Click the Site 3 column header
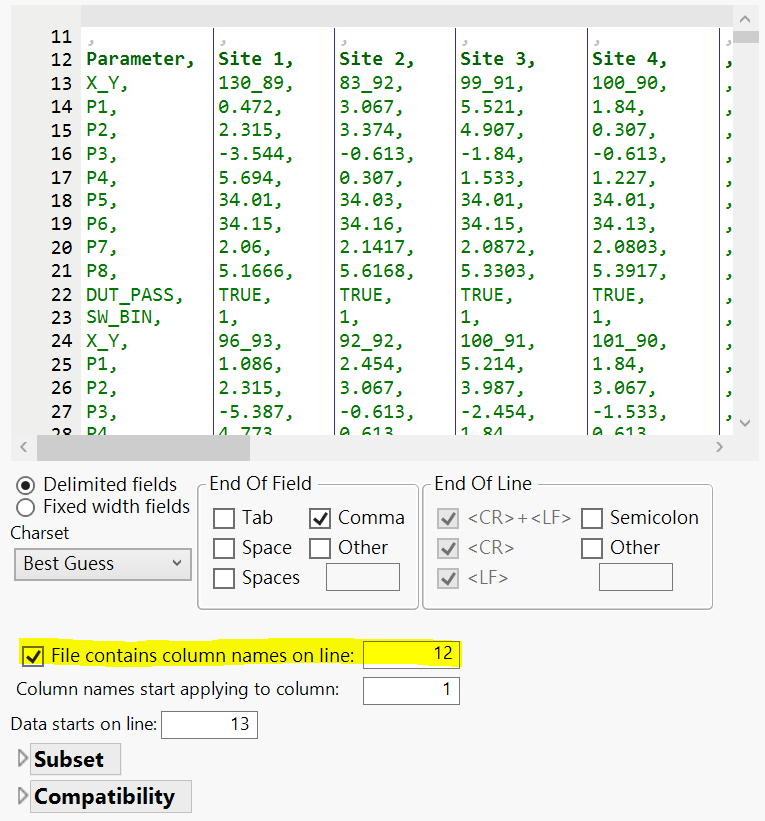 (498, 59)
